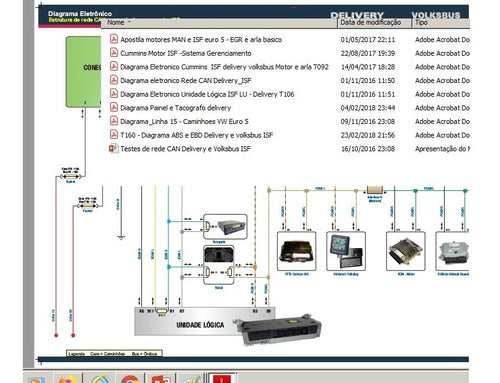Click PDF icon of Apostila motores MAN file

tap(114, 39)
